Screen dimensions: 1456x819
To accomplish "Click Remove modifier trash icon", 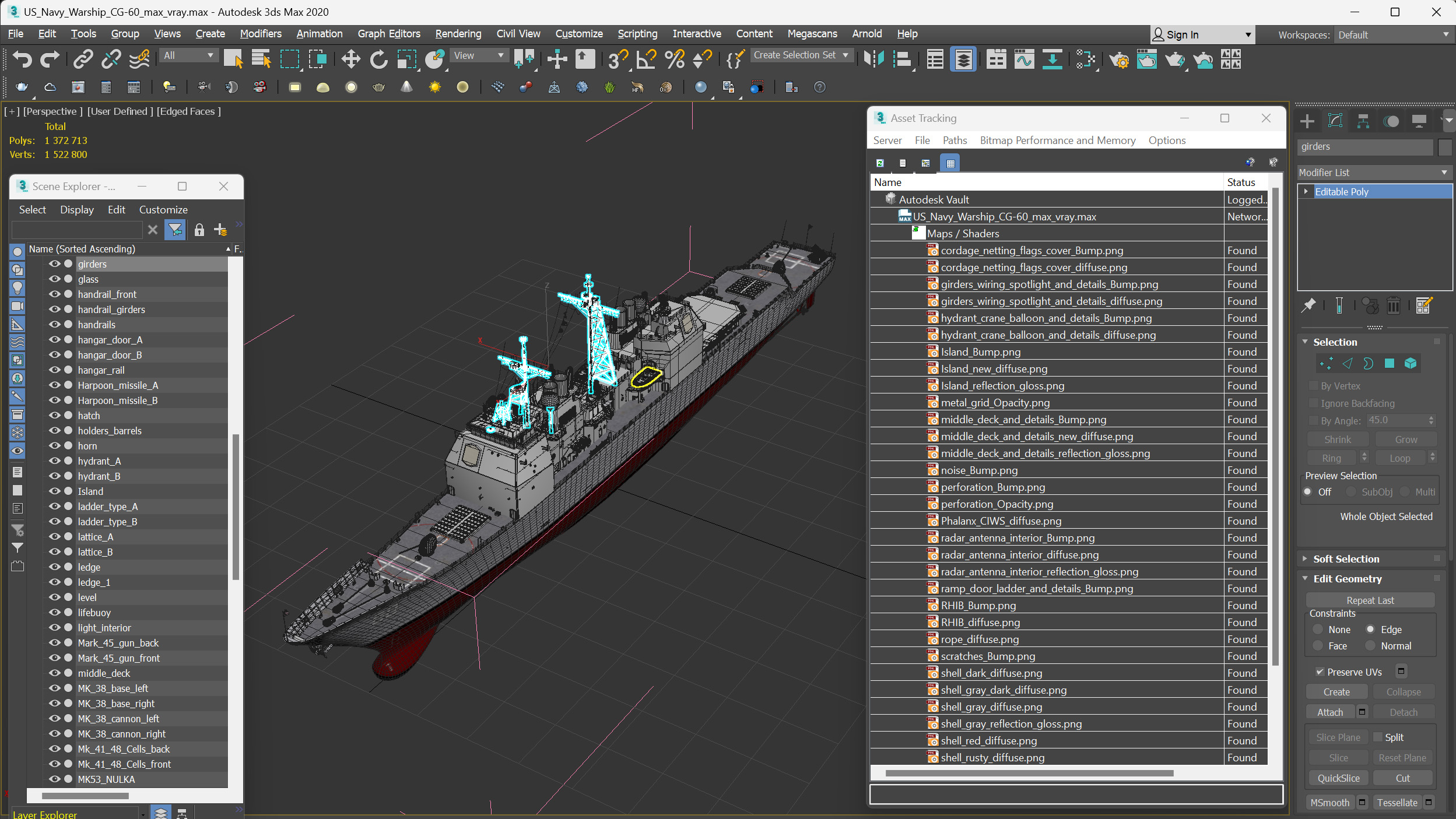I will click(1394, 305).
